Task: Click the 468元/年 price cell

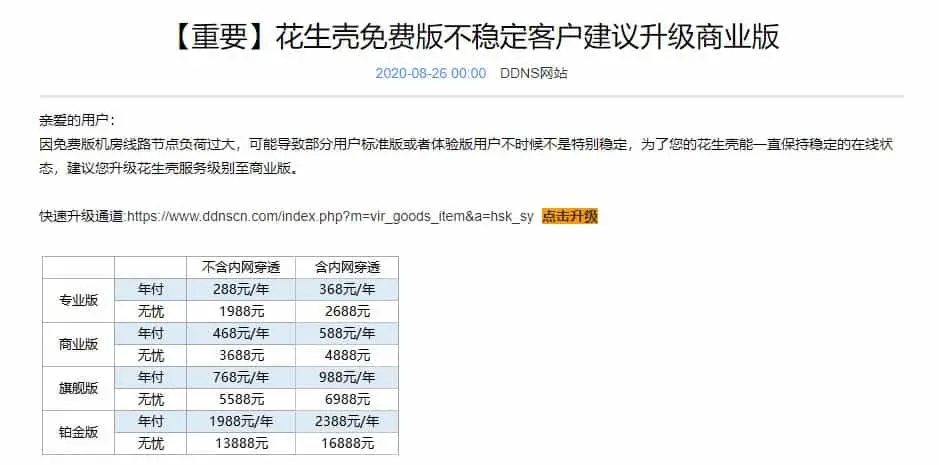Action: pyautogui.click(x=241, y=334)
